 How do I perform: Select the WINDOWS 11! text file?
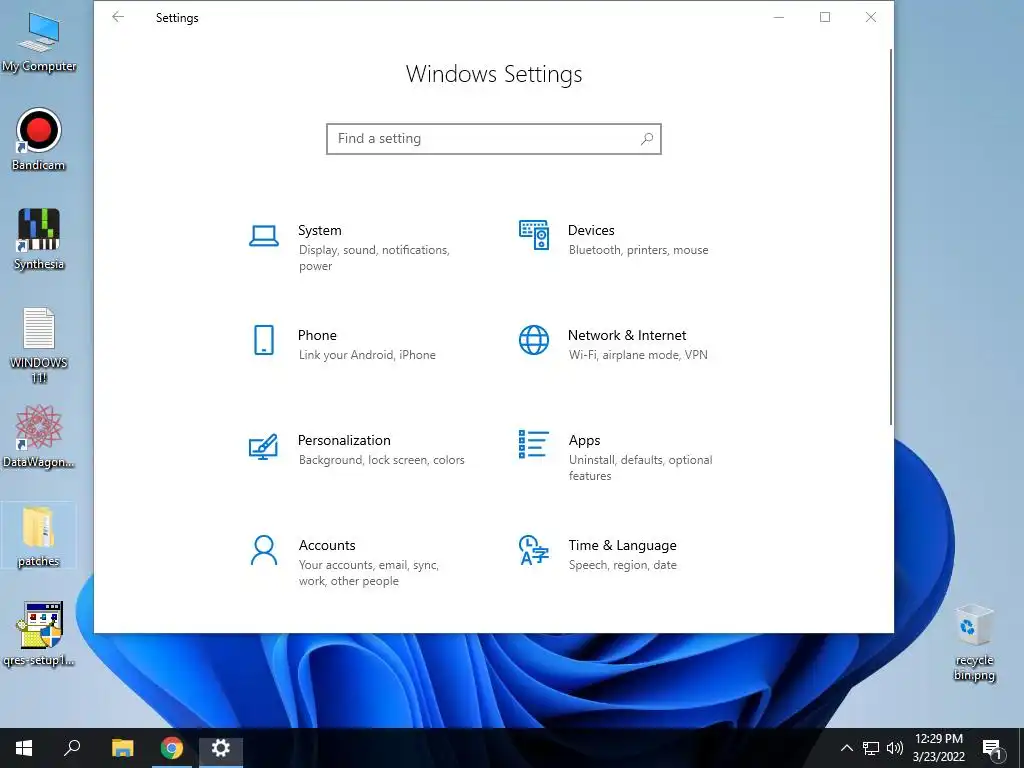click(39, 345)
